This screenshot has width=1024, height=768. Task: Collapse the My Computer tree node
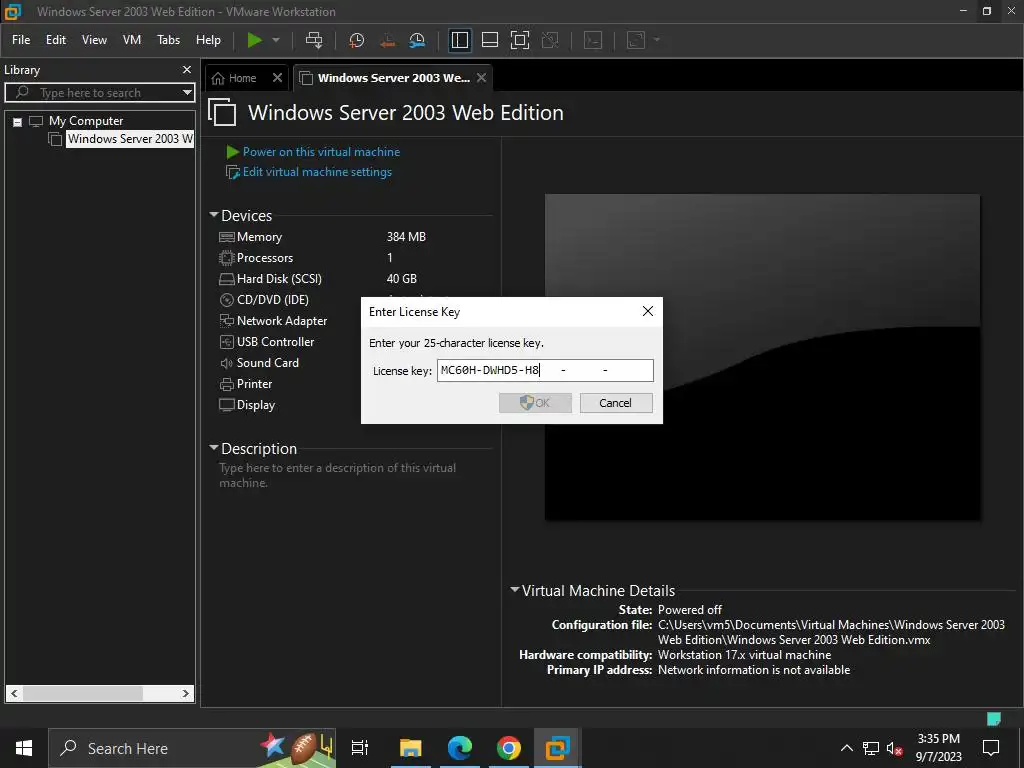(x=18, y=121)
